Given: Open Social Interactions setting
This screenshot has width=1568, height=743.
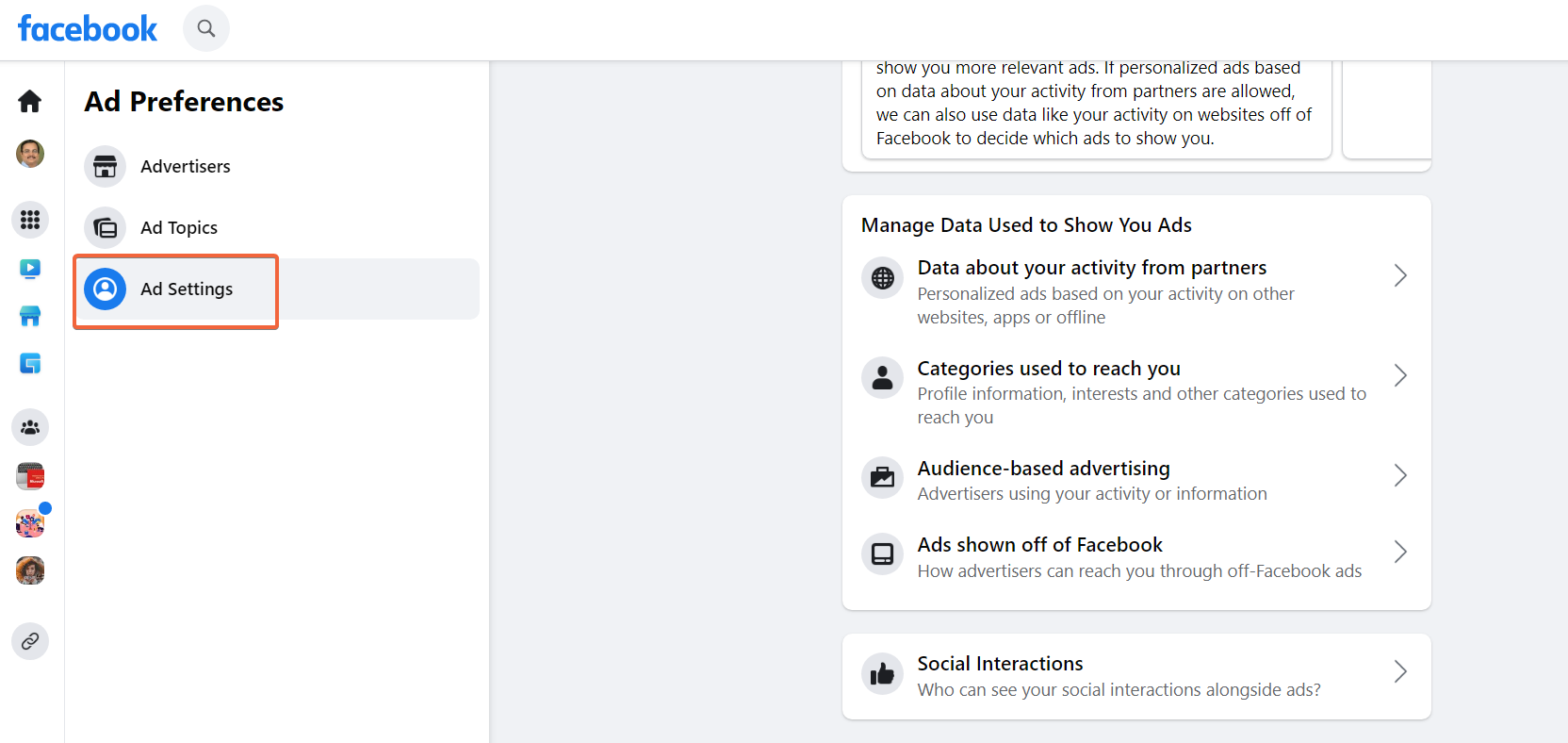Looking at the screenshot, I should (1136, 675).
